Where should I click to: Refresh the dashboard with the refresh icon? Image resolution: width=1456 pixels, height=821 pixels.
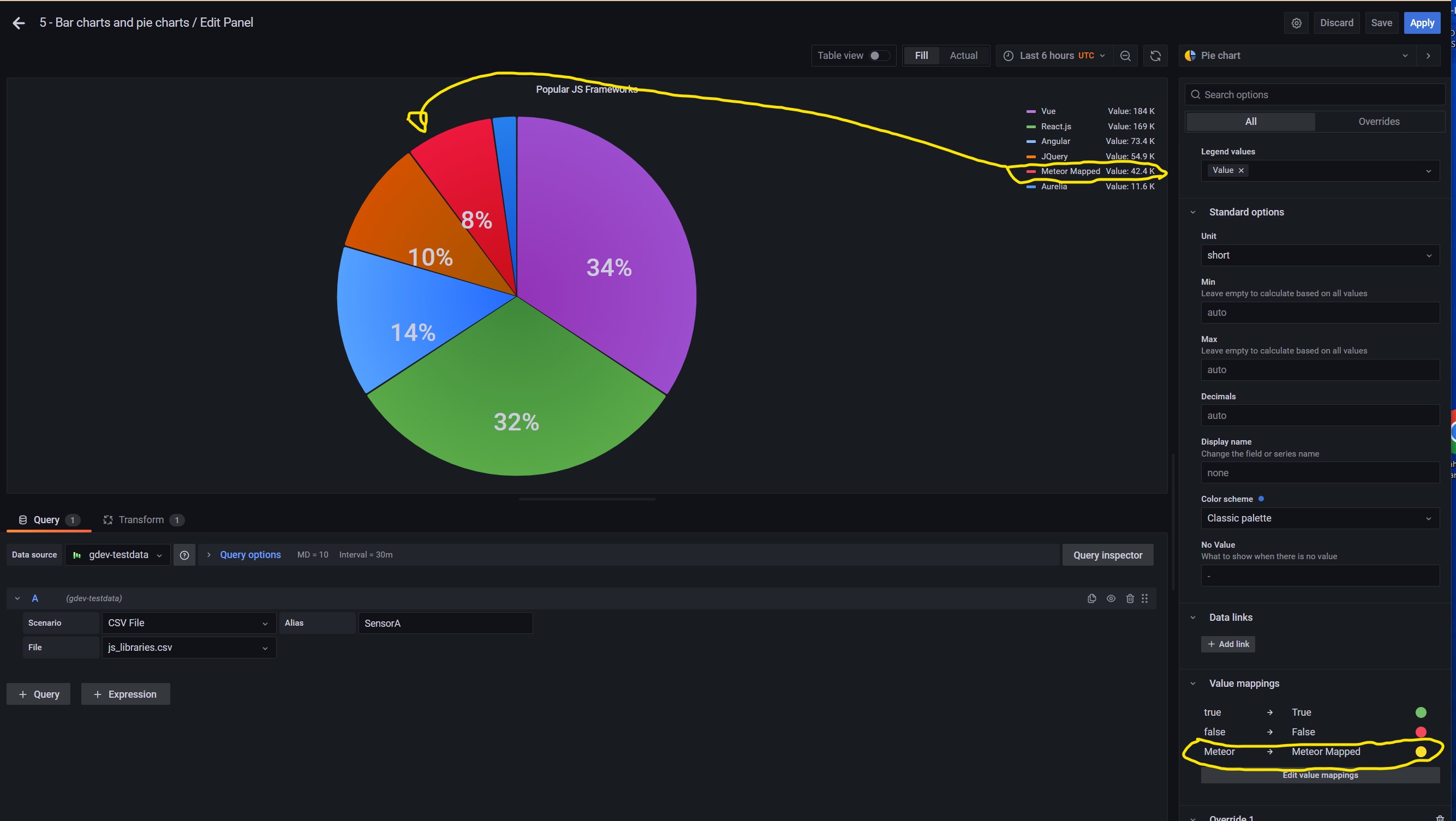tap(1155, 56)
